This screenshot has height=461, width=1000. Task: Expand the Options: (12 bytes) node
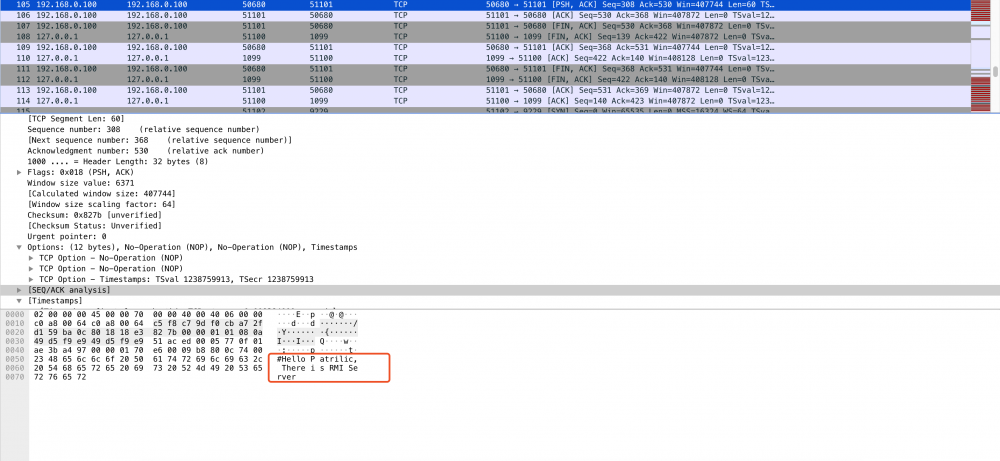(x=19, y=247)
